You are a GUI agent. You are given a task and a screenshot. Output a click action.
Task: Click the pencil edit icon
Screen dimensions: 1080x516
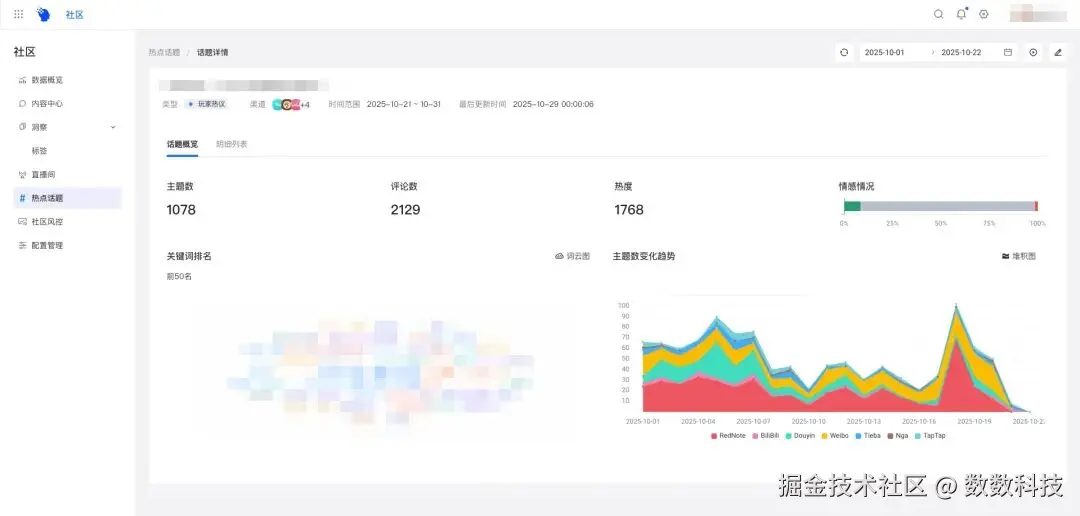point(1058,52)
